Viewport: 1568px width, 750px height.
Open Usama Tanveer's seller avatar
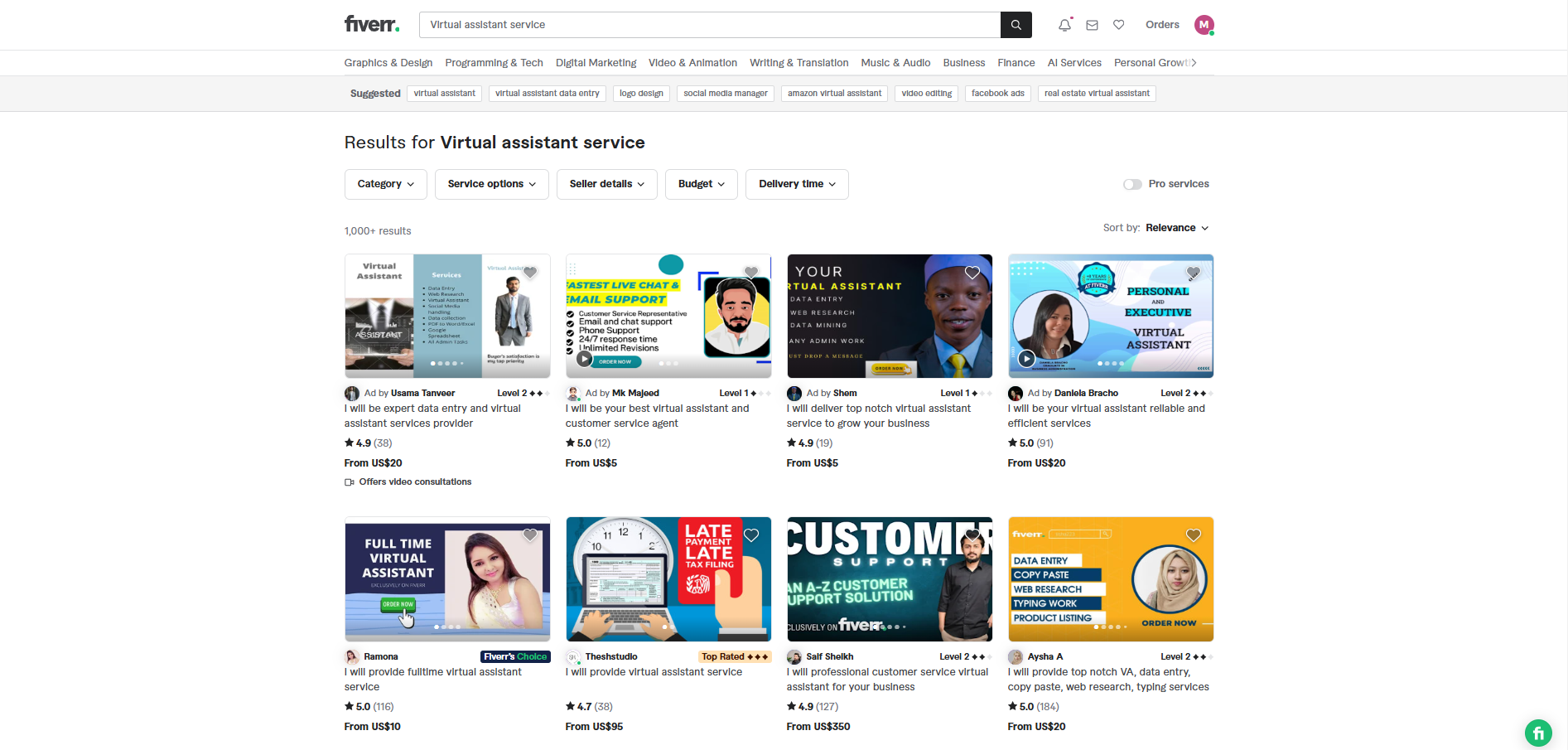pos(352,394)
